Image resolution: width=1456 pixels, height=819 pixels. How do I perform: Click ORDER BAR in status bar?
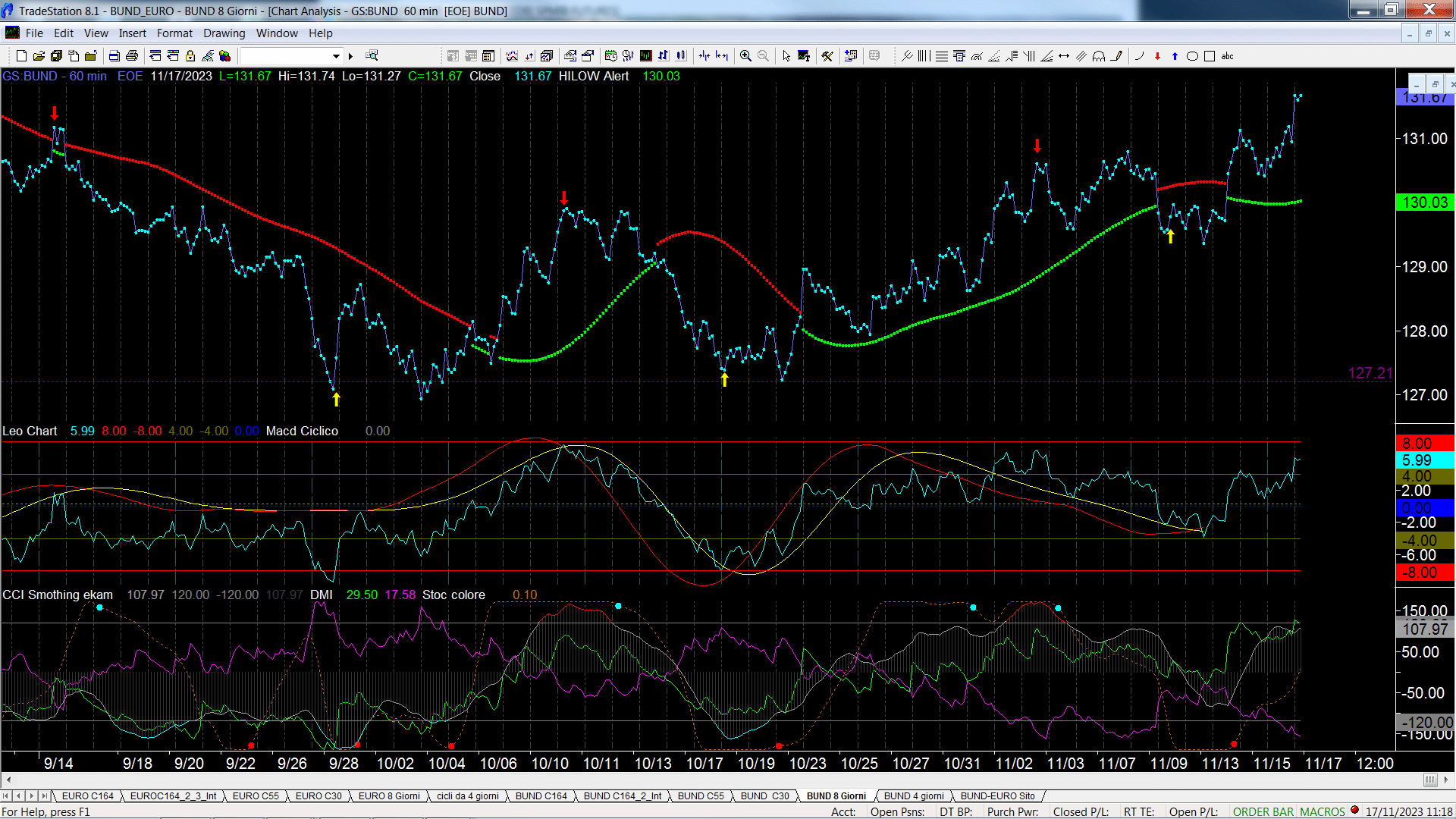pos(1263,812)
